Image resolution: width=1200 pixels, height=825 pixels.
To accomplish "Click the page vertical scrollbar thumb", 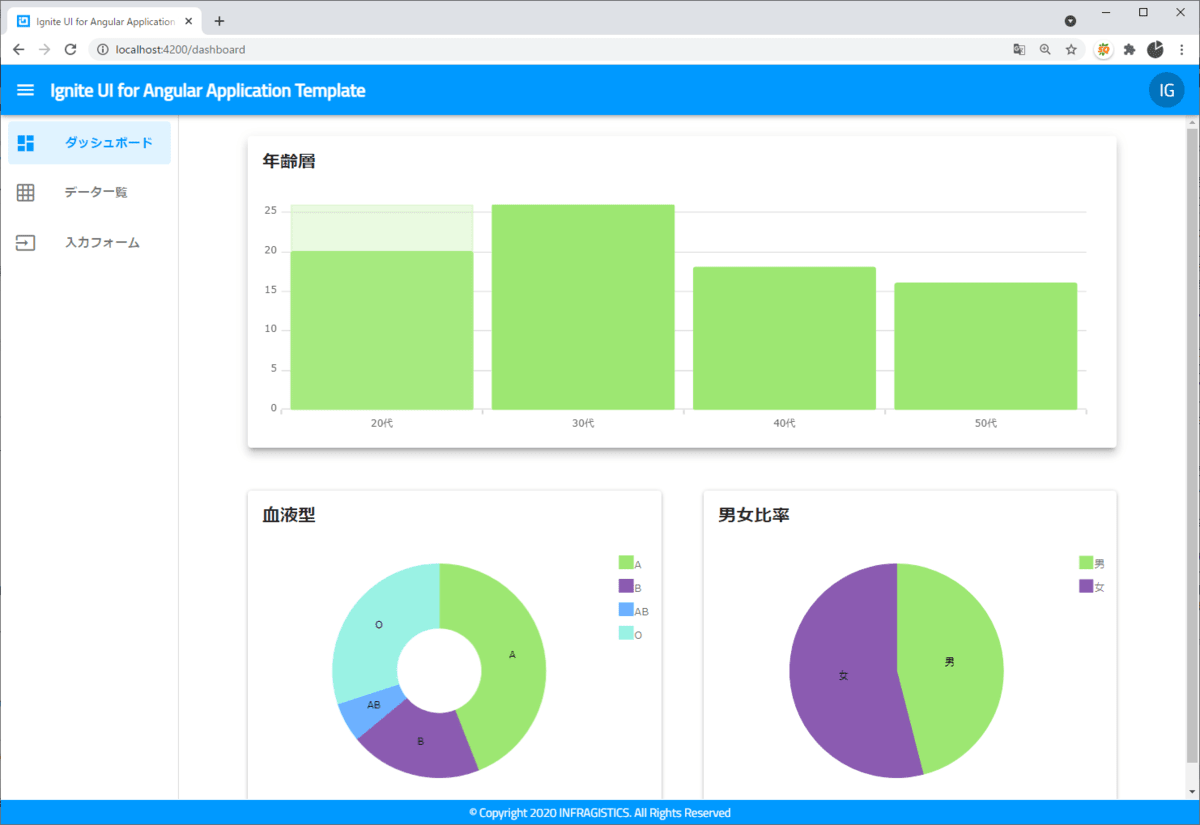I will 1192,445.
